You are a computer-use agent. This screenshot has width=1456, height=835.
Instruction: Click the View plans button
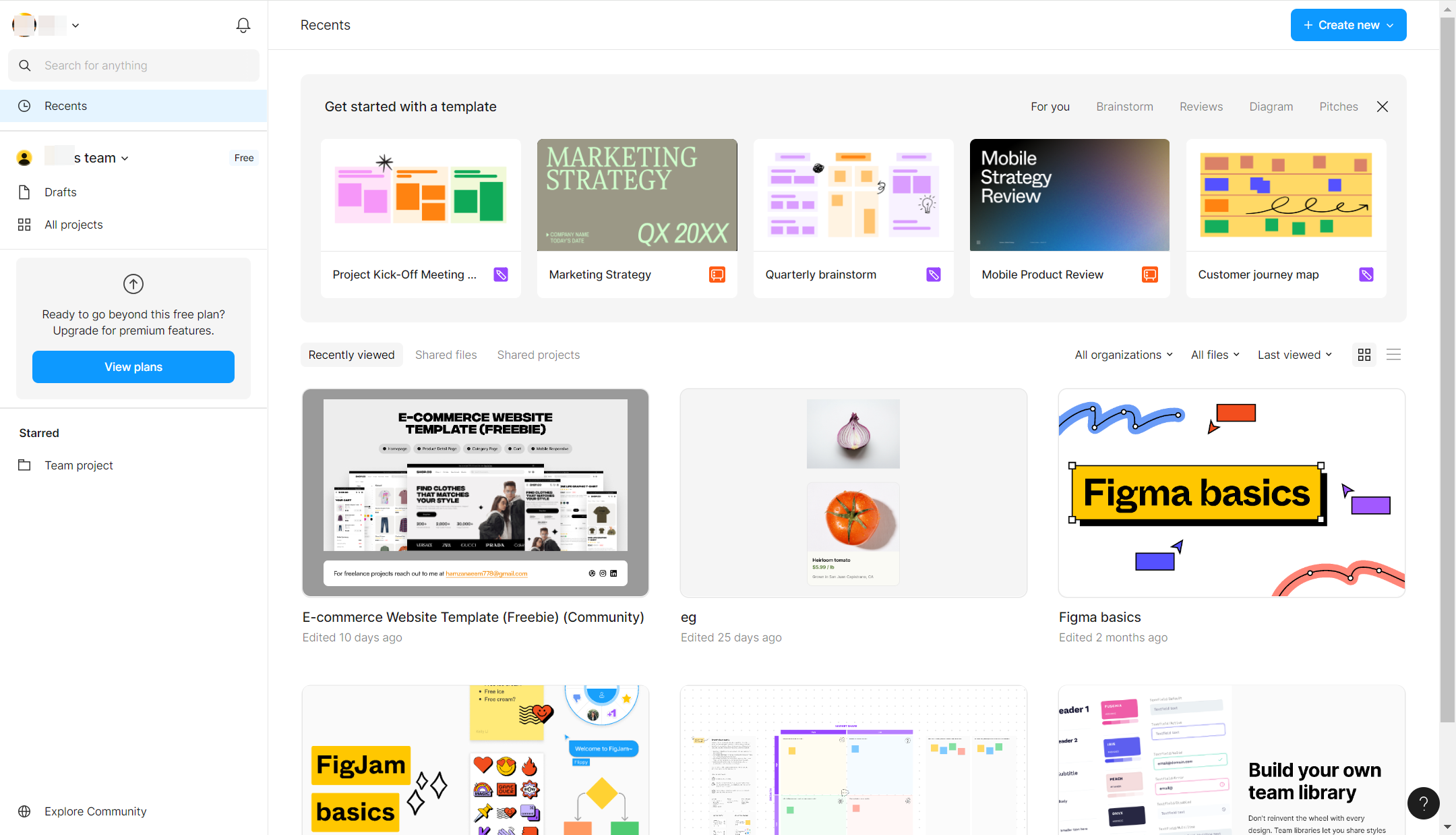coord(133,367)
